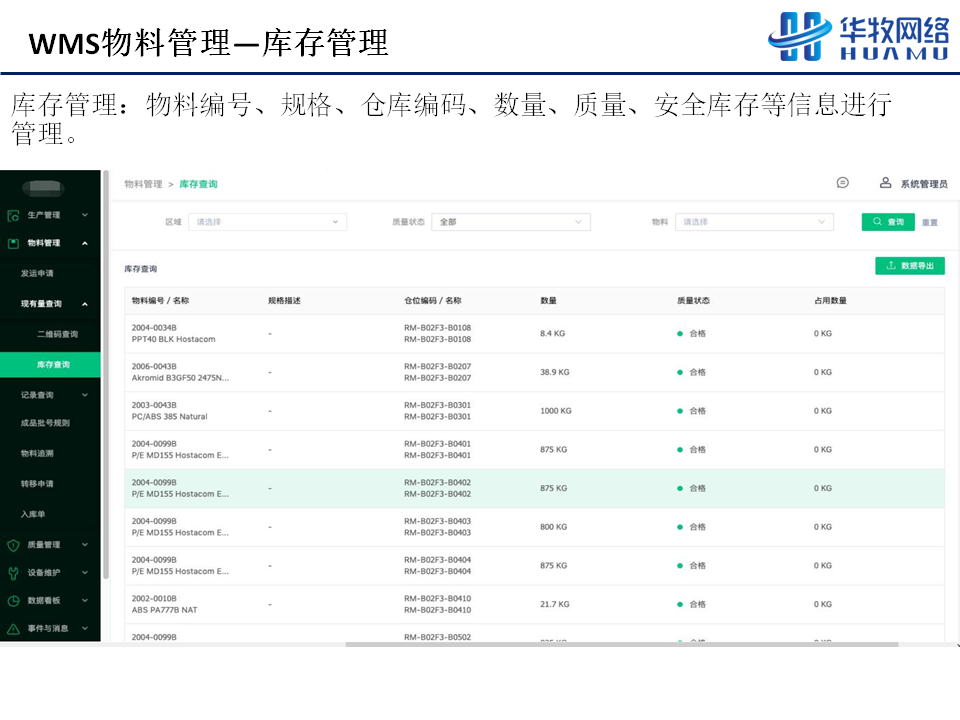Screen dimensions: 960x720
Task: Collapse the 物料管理 menu chevron
Action: [x=85, y=244]
